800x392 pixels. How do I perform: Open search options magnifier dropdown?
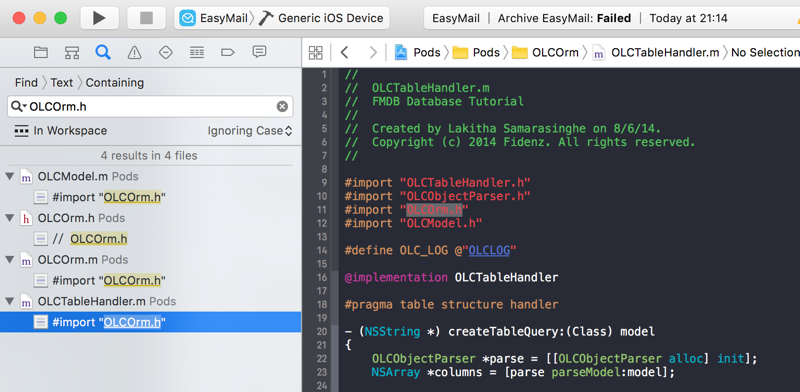[x=19, y=106]
